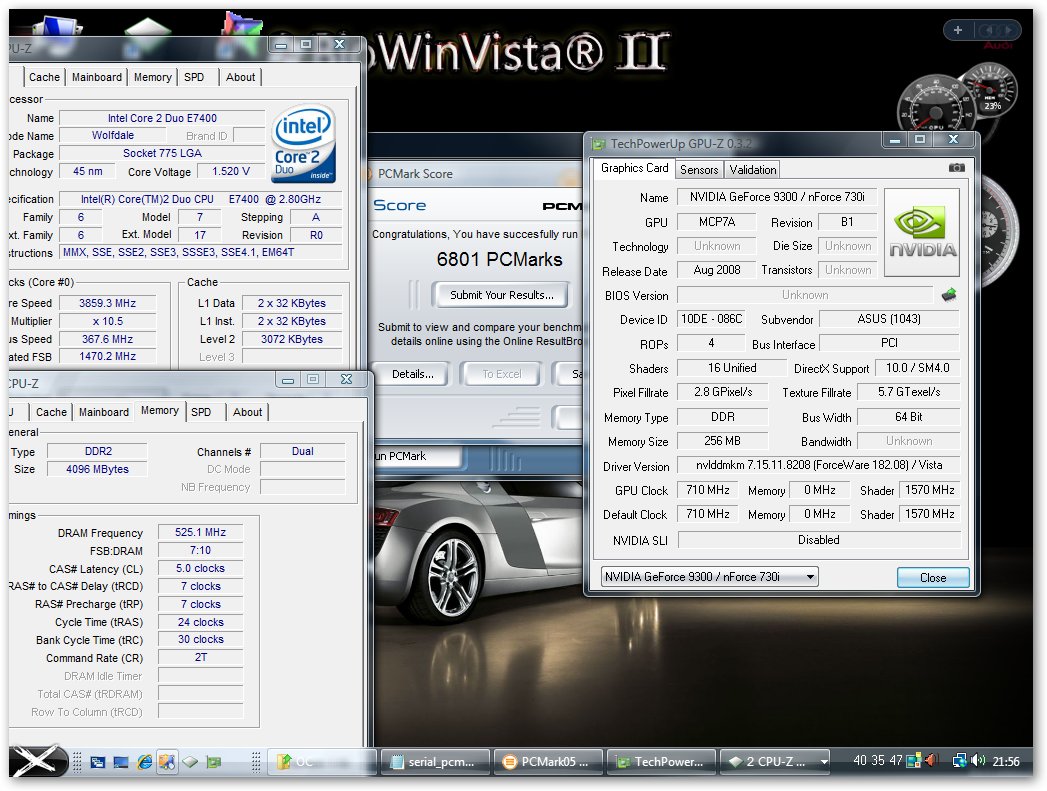Select the GPU-Z Graphics Card tab

pos(634,168)
